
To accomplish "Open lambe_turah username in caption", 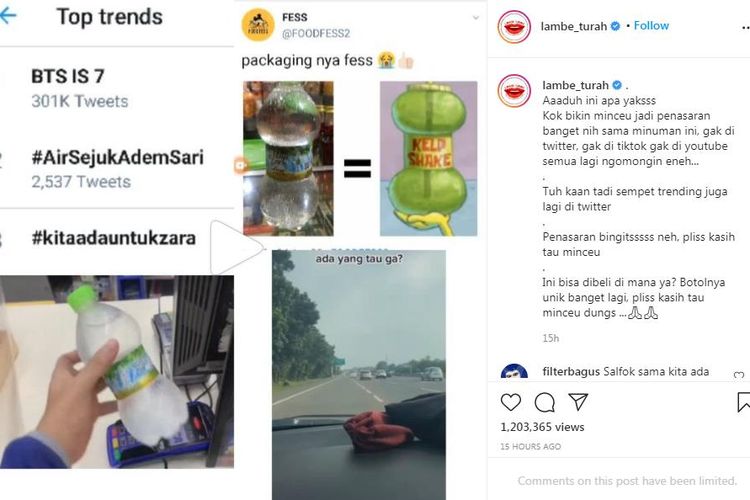I will click(575, 85).
